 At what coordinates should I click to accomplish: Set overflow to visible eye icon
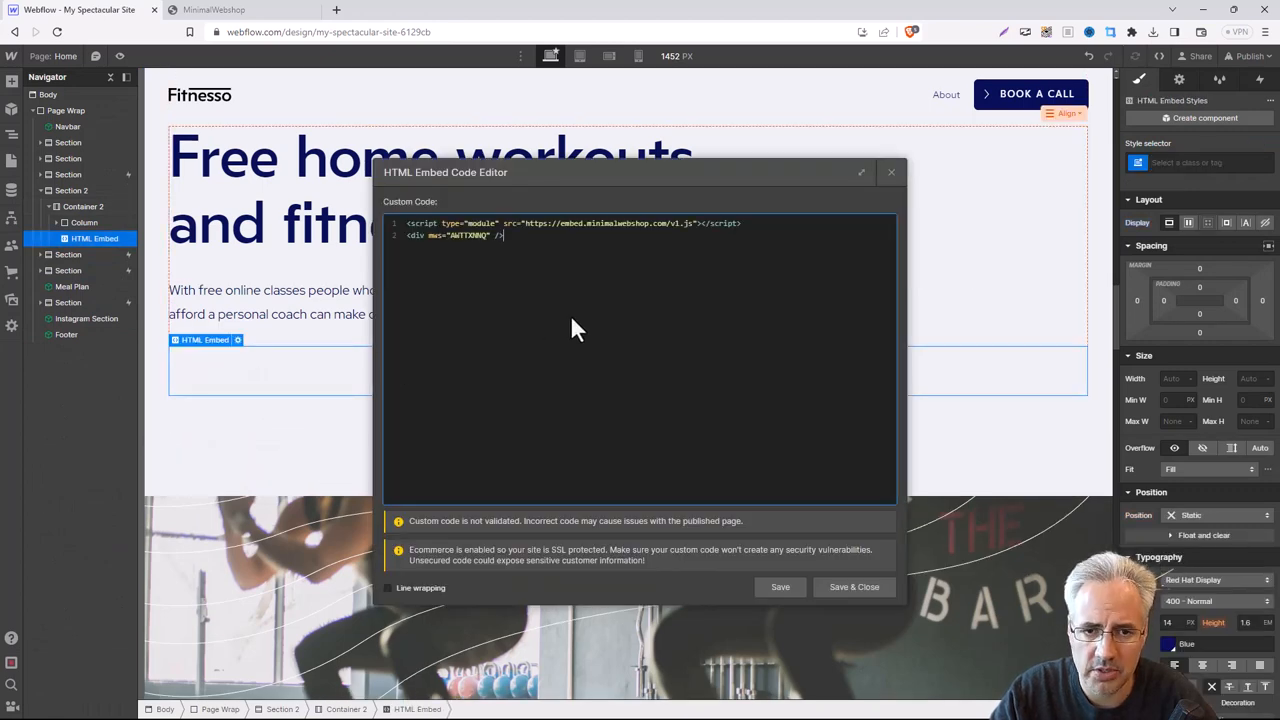1174,448
